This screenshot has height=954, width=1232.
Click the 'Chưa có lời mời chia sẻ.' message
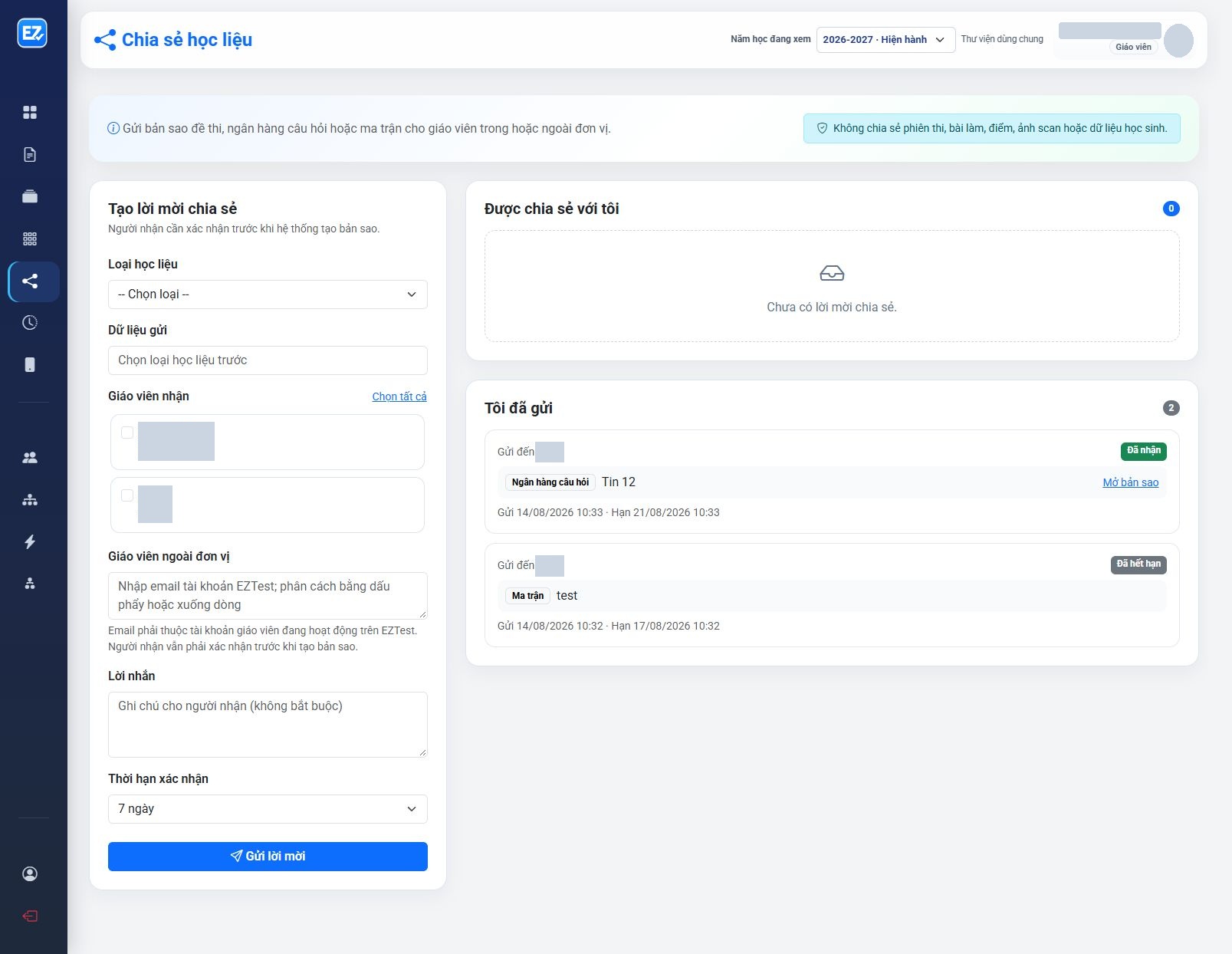point(832,308)
